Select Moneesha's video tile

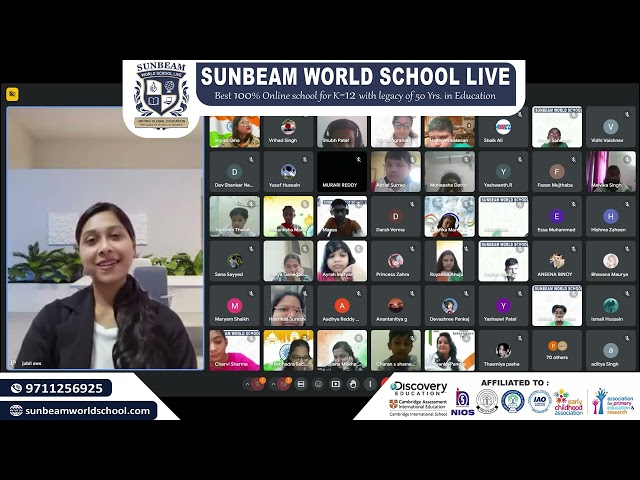tap(450, 171)
